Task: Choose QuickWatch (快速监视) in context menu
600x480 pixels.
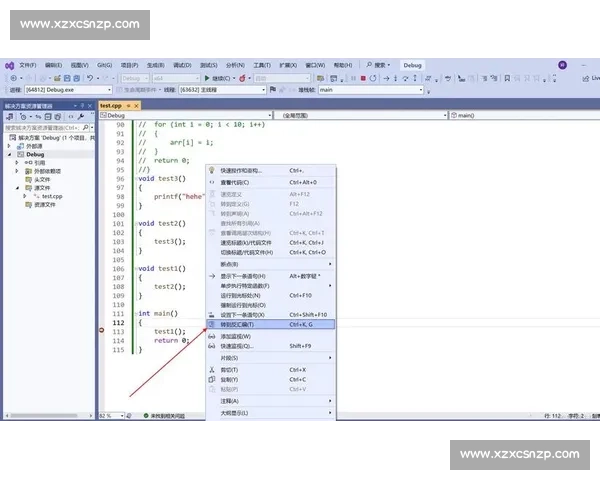Action: pyautogui.click(x=236, y=346)
